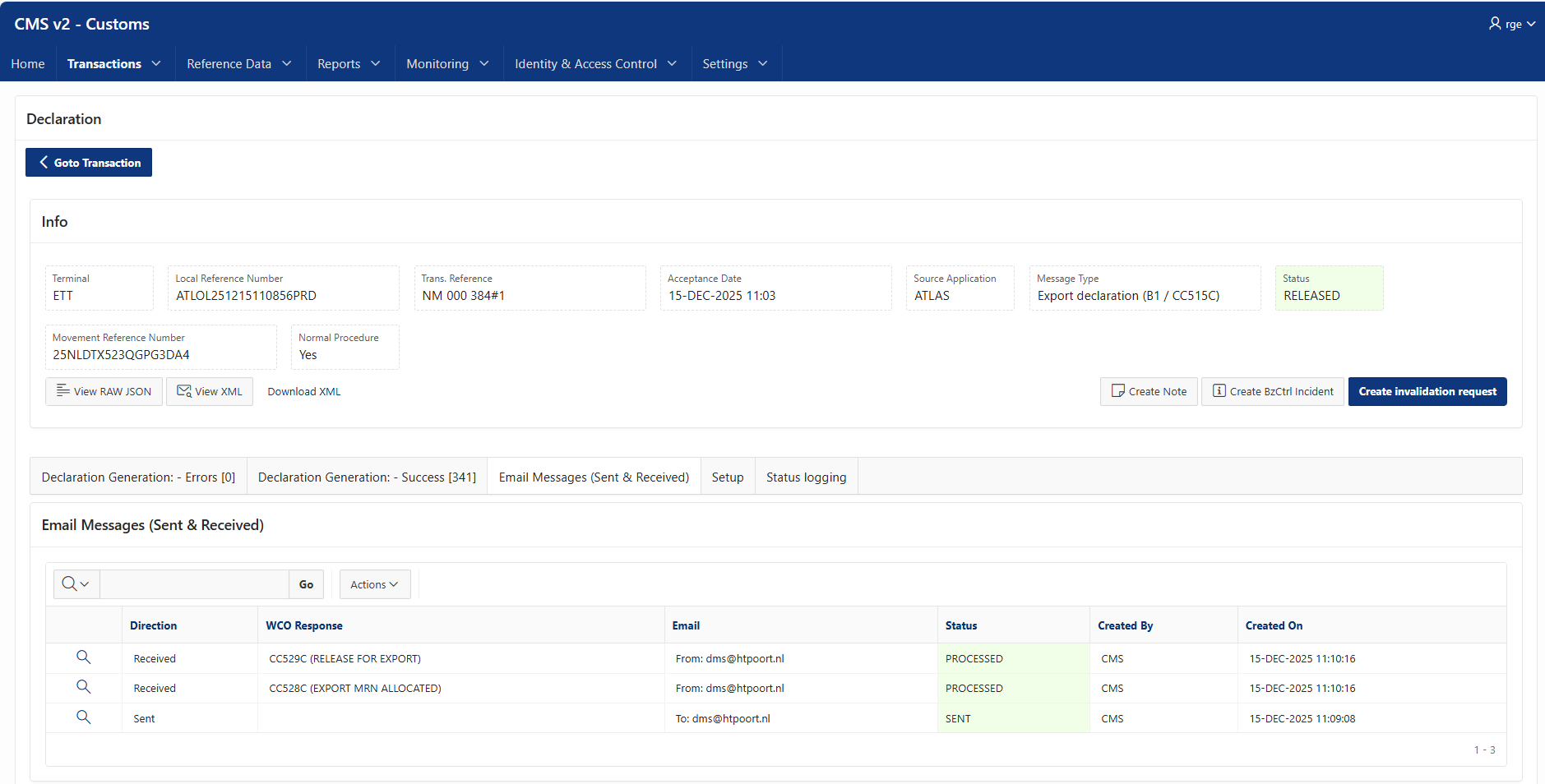This screenshot has height=784, width=1545.
Task: Go back via Goto Transaction button
Action: point(89,163)
